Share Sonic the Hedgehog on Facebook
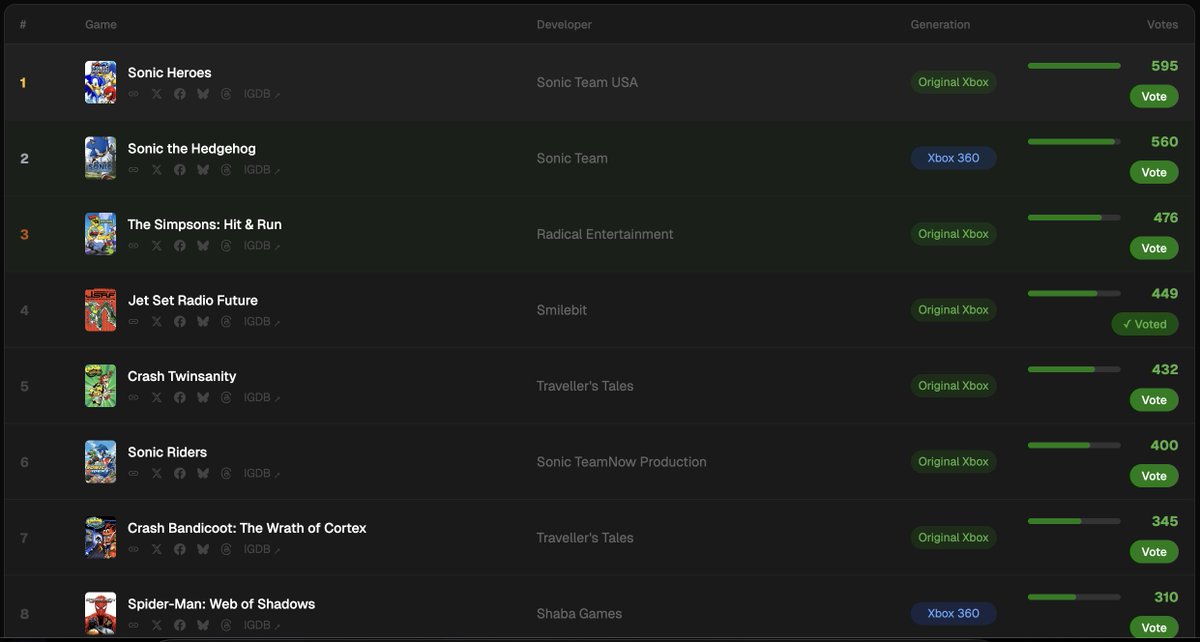This screenshot has width=1200, height=642. [180, 170]
